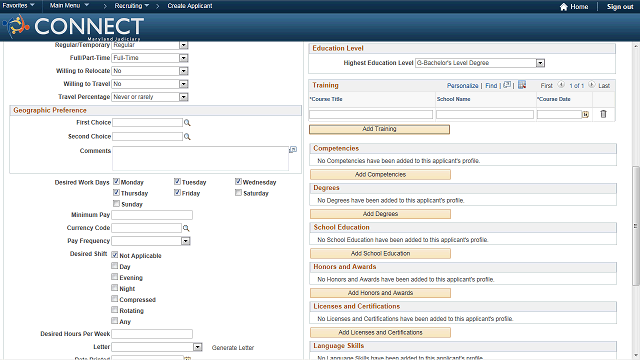Download the Training grid to spreadsheet
640x360 pixels.
click(x=522, y=85)
